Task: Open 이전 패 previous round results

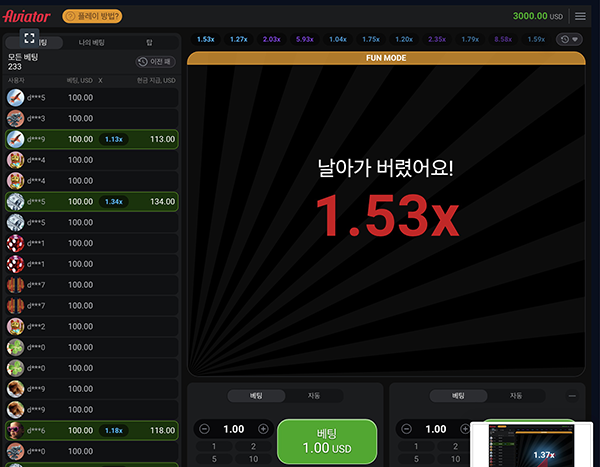Action: coord(156,62)
